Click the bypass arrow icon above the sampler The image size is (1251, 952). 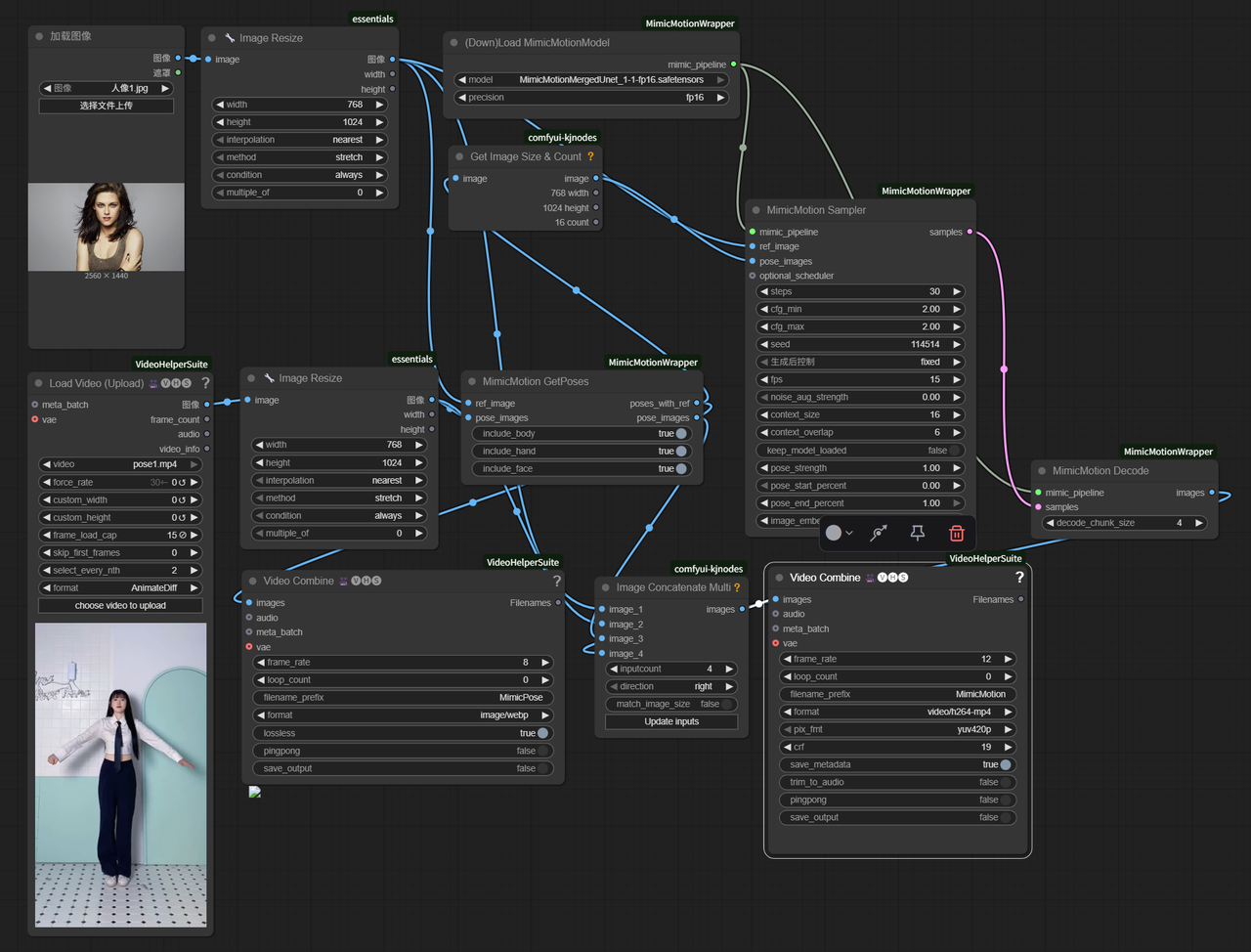tap(878, 533)
